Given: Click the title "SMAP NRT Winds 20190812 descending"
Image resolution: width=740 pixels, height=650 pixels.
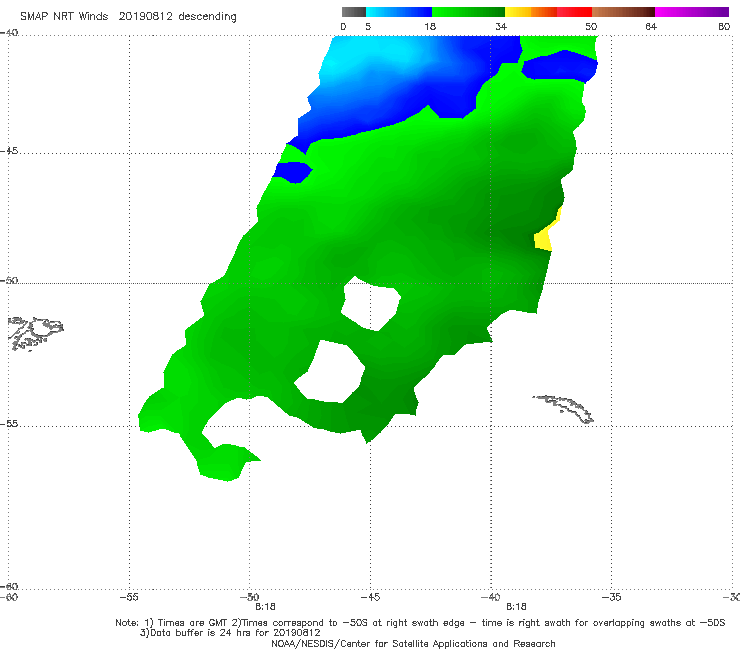Looking at the screenshot, I should [128, 16].
